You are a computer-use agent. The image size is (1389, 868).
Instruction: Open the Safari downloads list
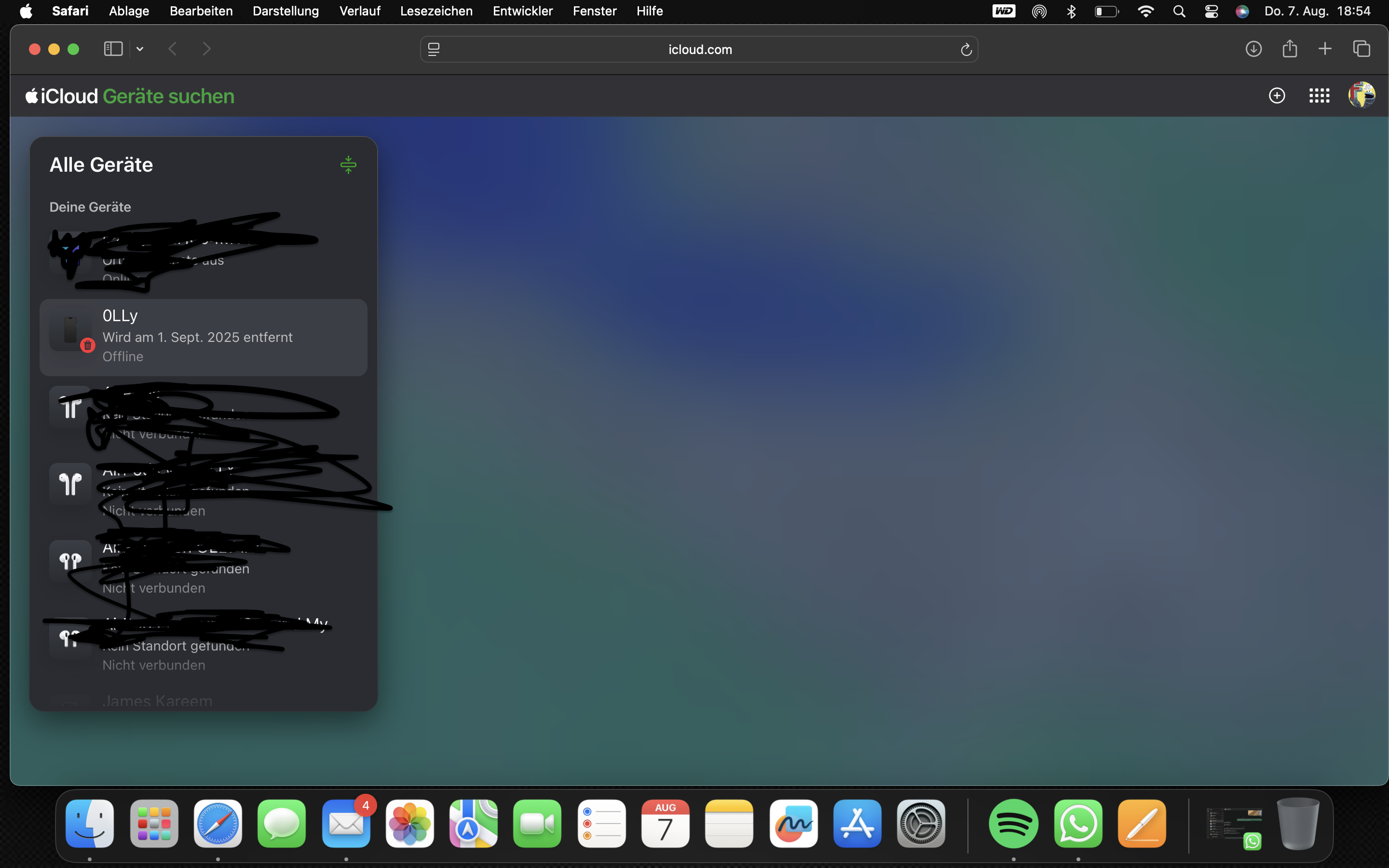pyautogui.click(x=1253, y=49)
